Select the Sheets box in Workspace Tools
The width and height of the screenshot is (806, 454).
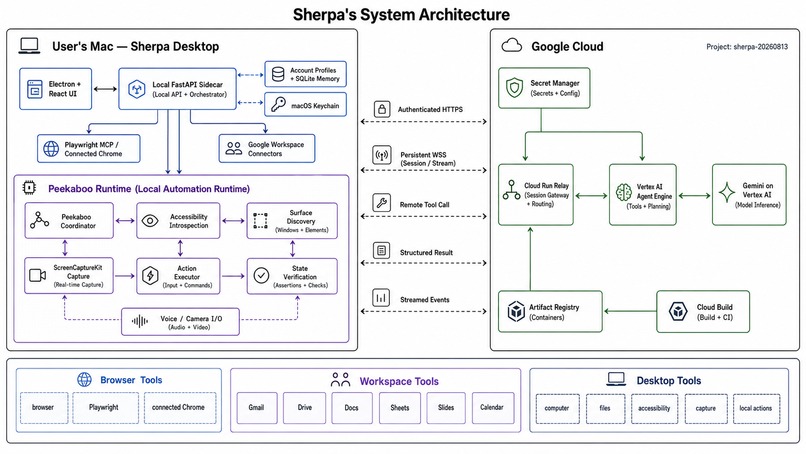coord(399,408)
